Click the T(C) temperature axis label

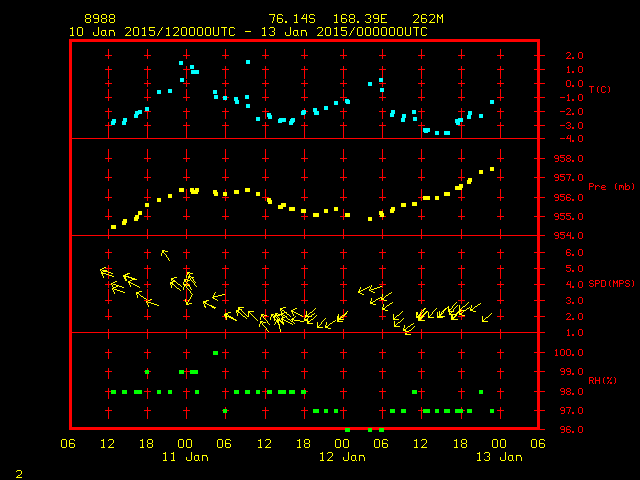(x=600, y=89)
